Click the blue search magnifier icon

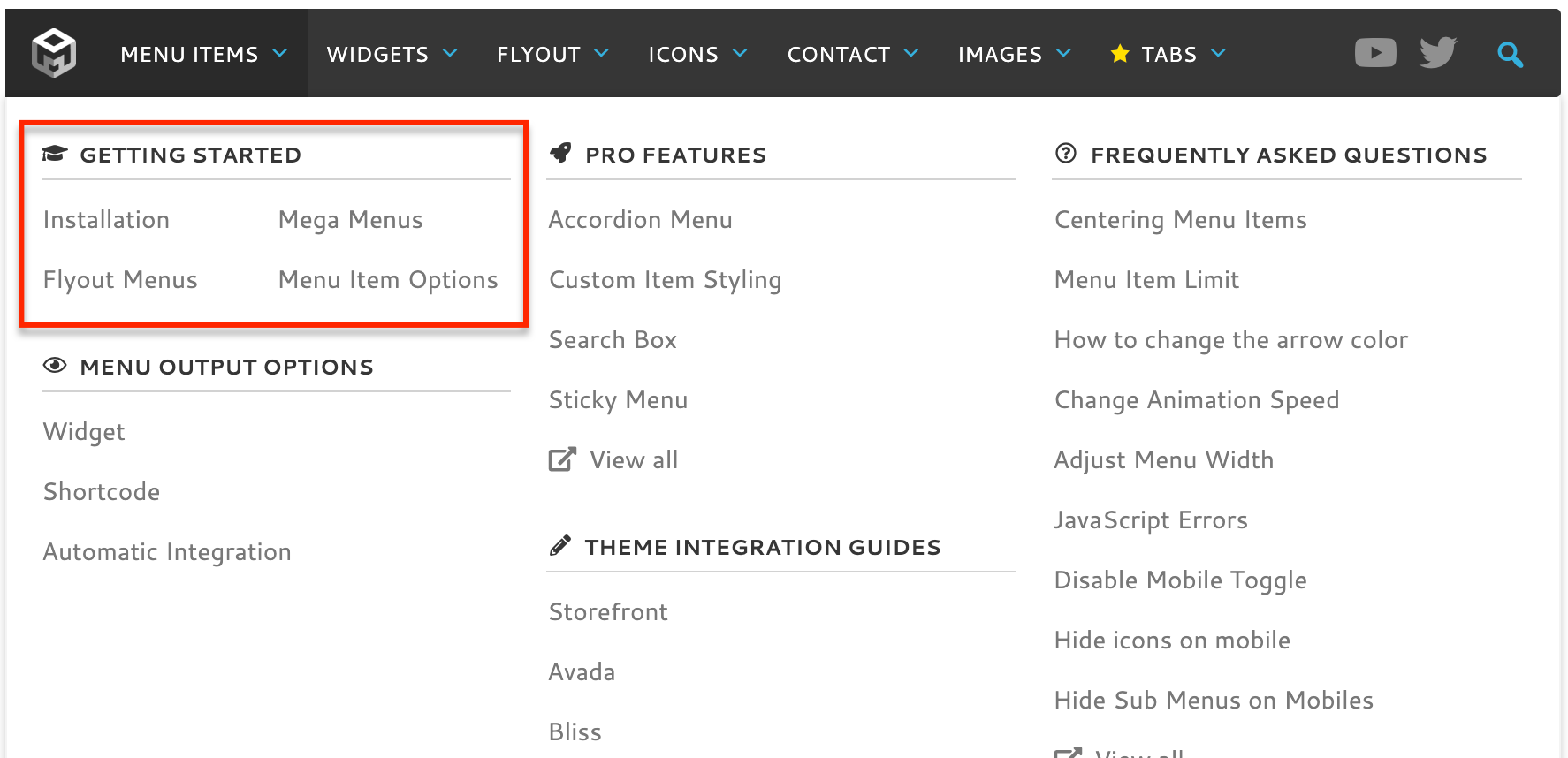click(x=1510, y=55)
